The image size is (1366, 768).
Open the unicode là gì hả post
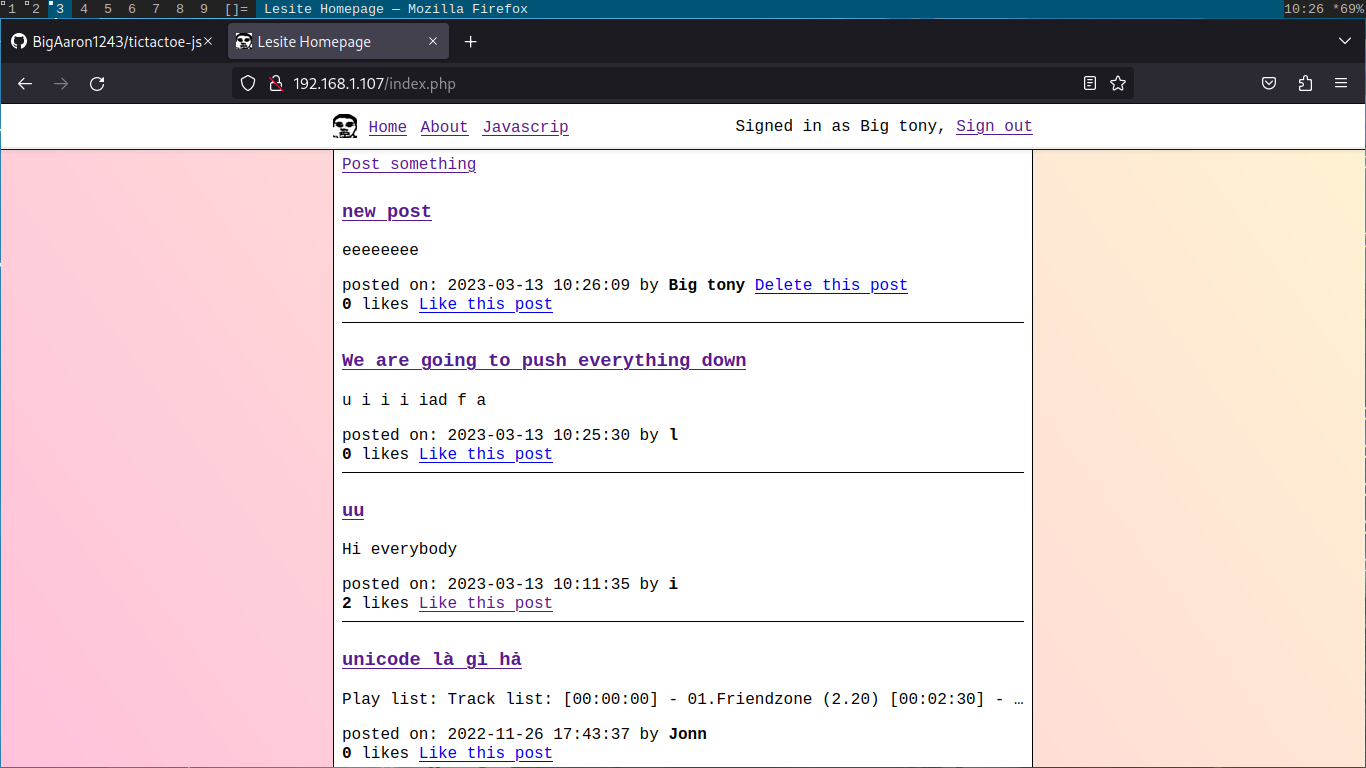point(431,659)
